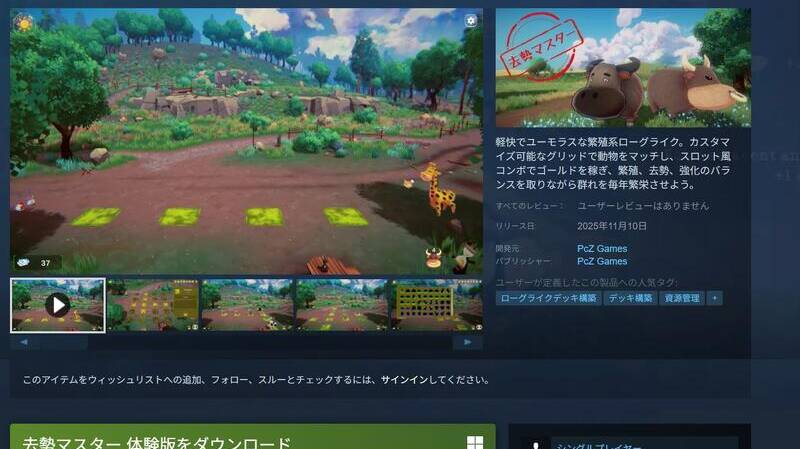Click the sun icon in the game video
The height and width of the screenshot is (449, 800).
pos(23,23)
